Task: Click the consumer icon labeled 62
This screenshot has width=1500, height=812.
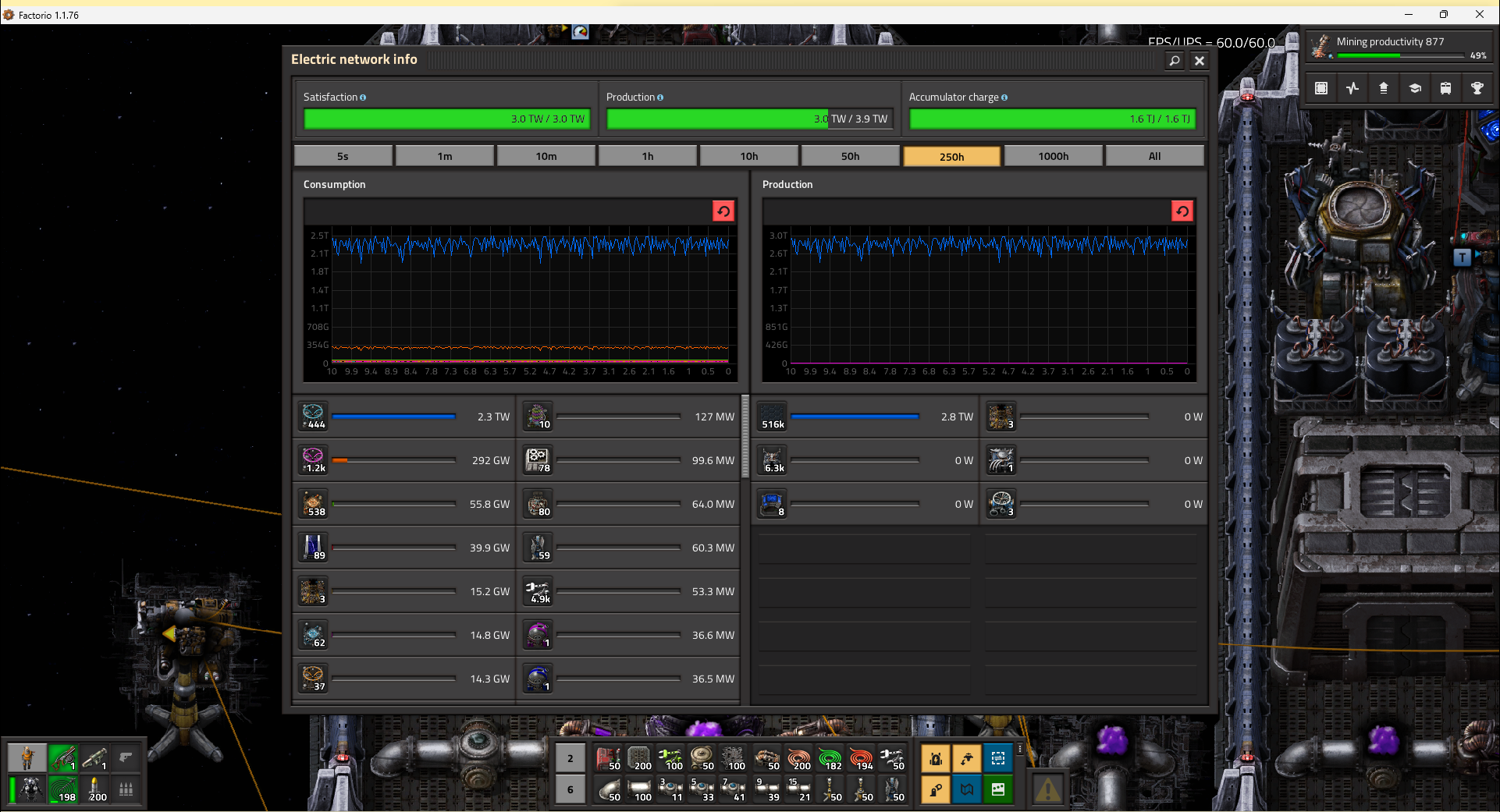Action: [314, 635]
